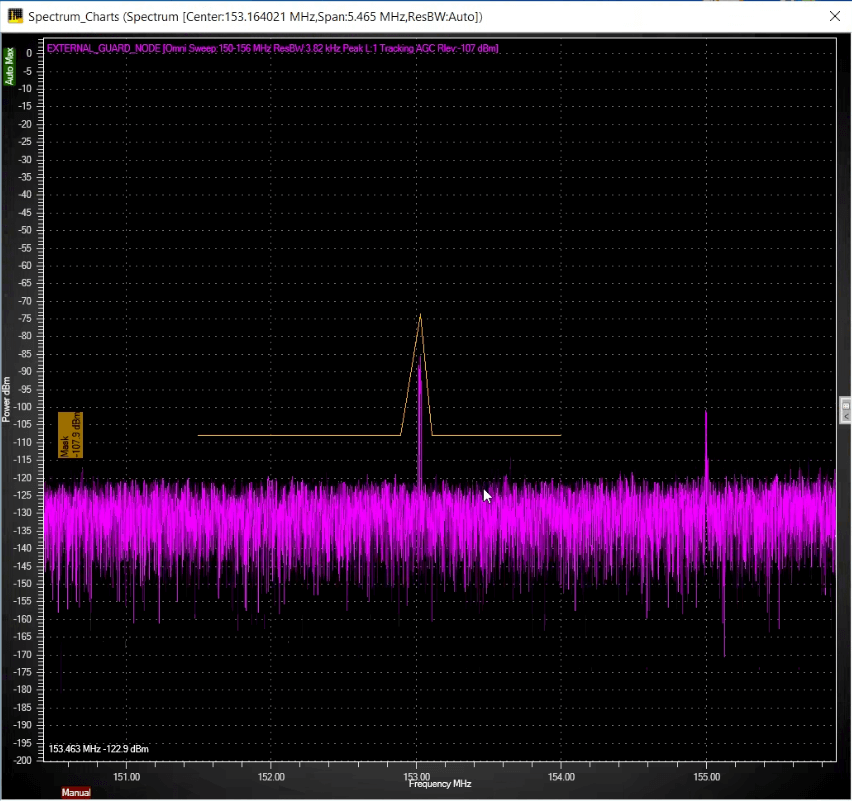The height and width of the screenshot is (801, 852).
Task: Click the 151.00 frequency tick label
Action: click(x=126, y=776)
